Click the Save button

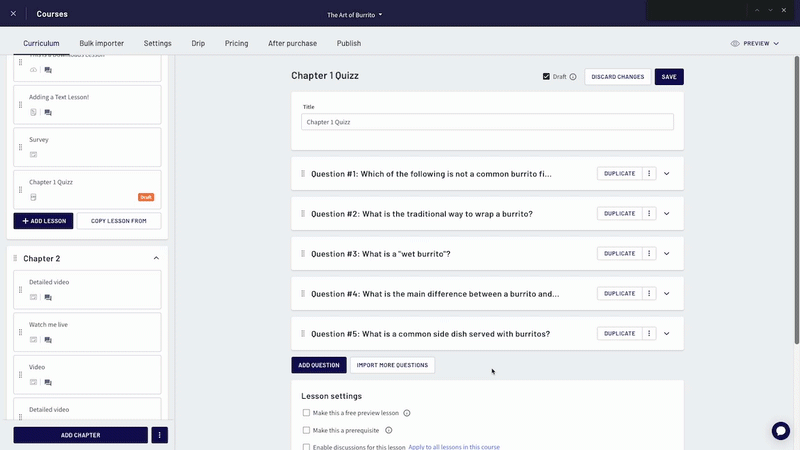pyautogui.click(x=669, y=77)
